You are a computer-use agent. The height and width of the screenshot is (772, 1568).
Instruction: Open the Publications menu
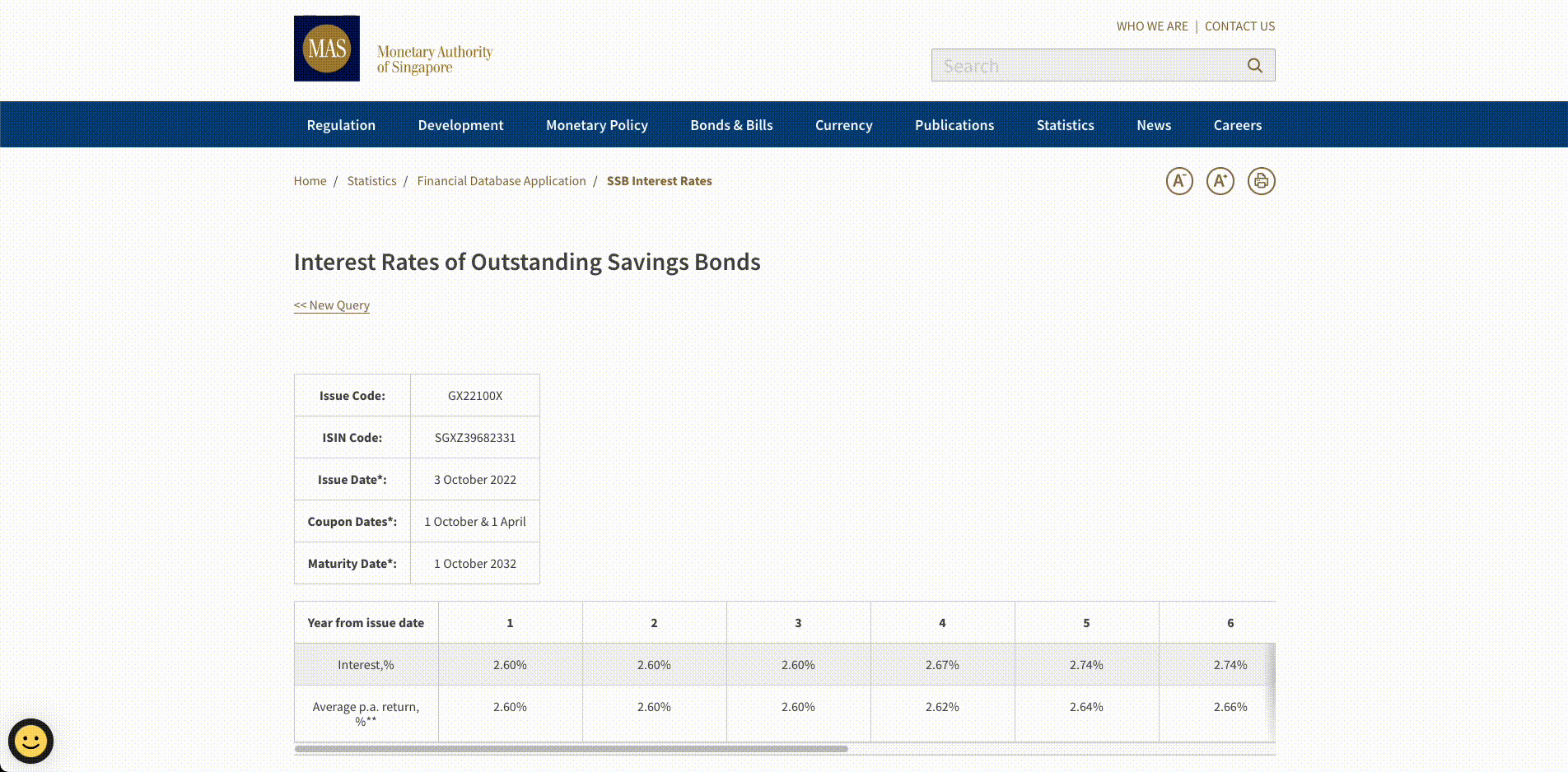[x=954, y=125]
